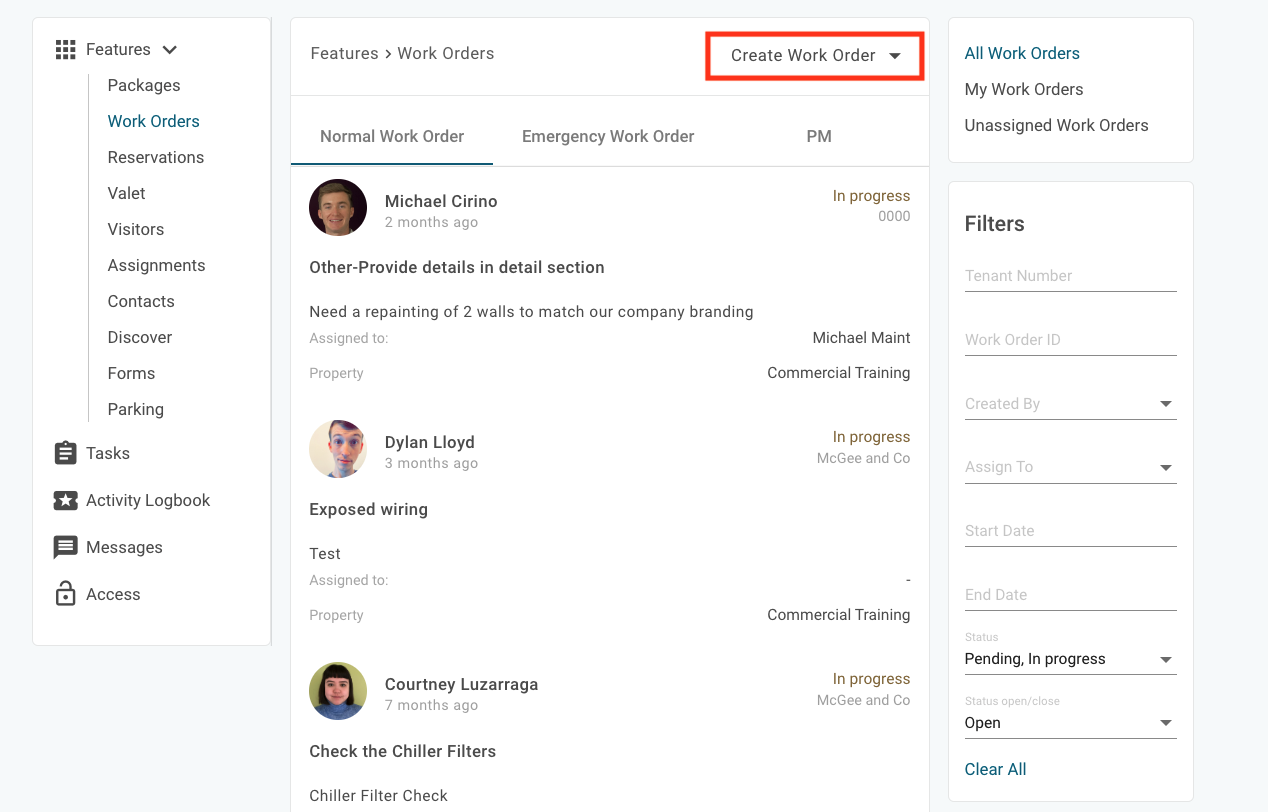
Task: Click assignee Michael Maint
Action: click(x=861, y=338)
